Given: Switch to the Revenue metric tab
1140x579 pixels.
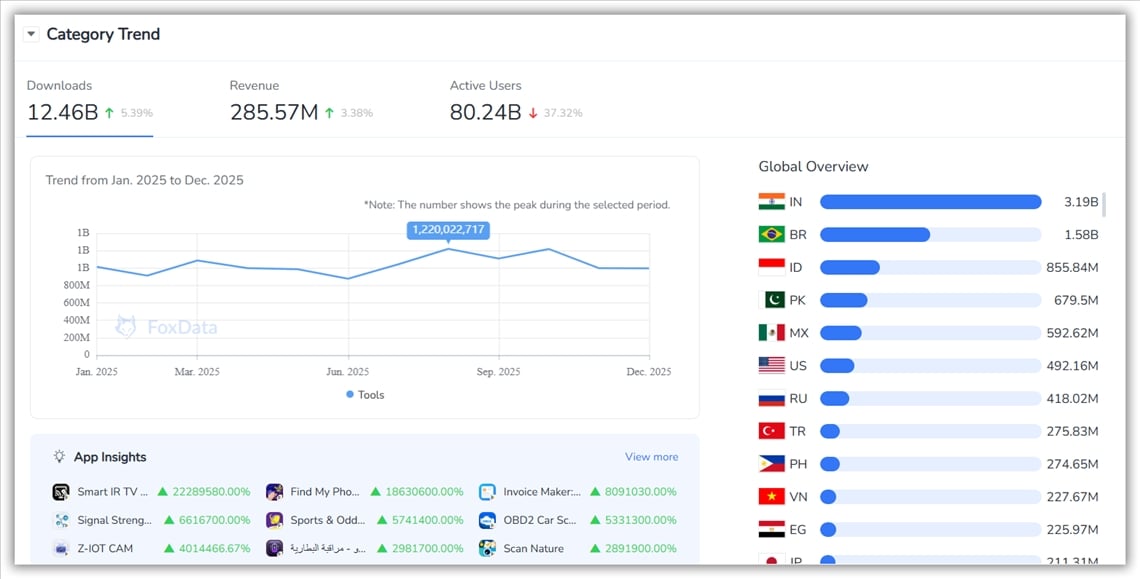Looking at the screenshot, I should (301, 101).
